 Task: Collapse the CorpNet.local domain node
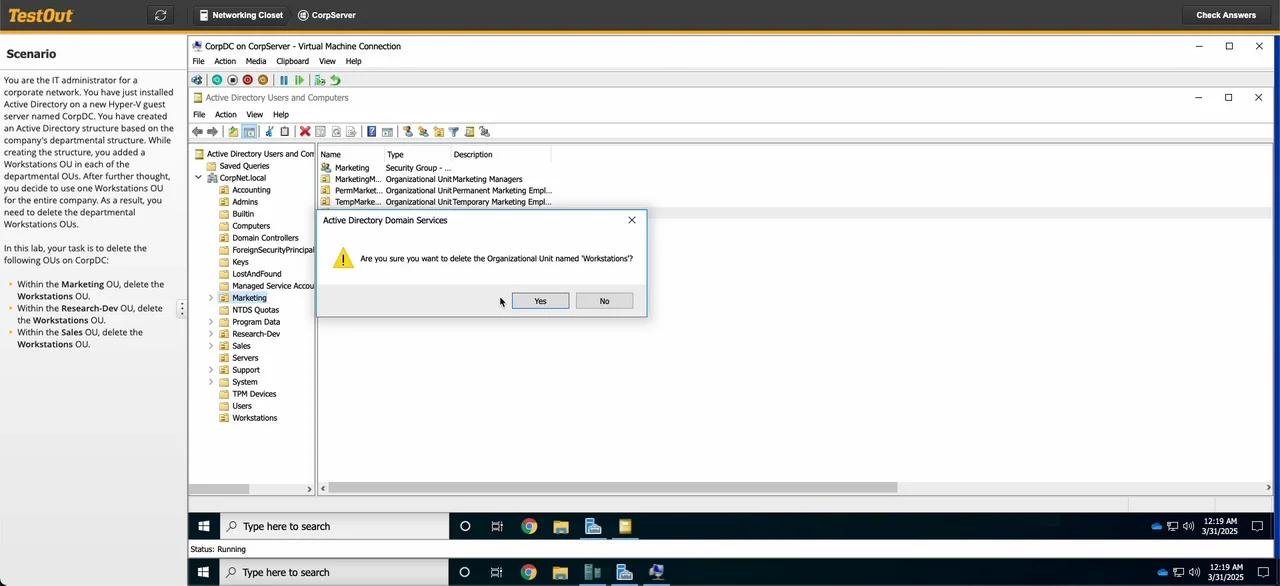pos(199,178)
